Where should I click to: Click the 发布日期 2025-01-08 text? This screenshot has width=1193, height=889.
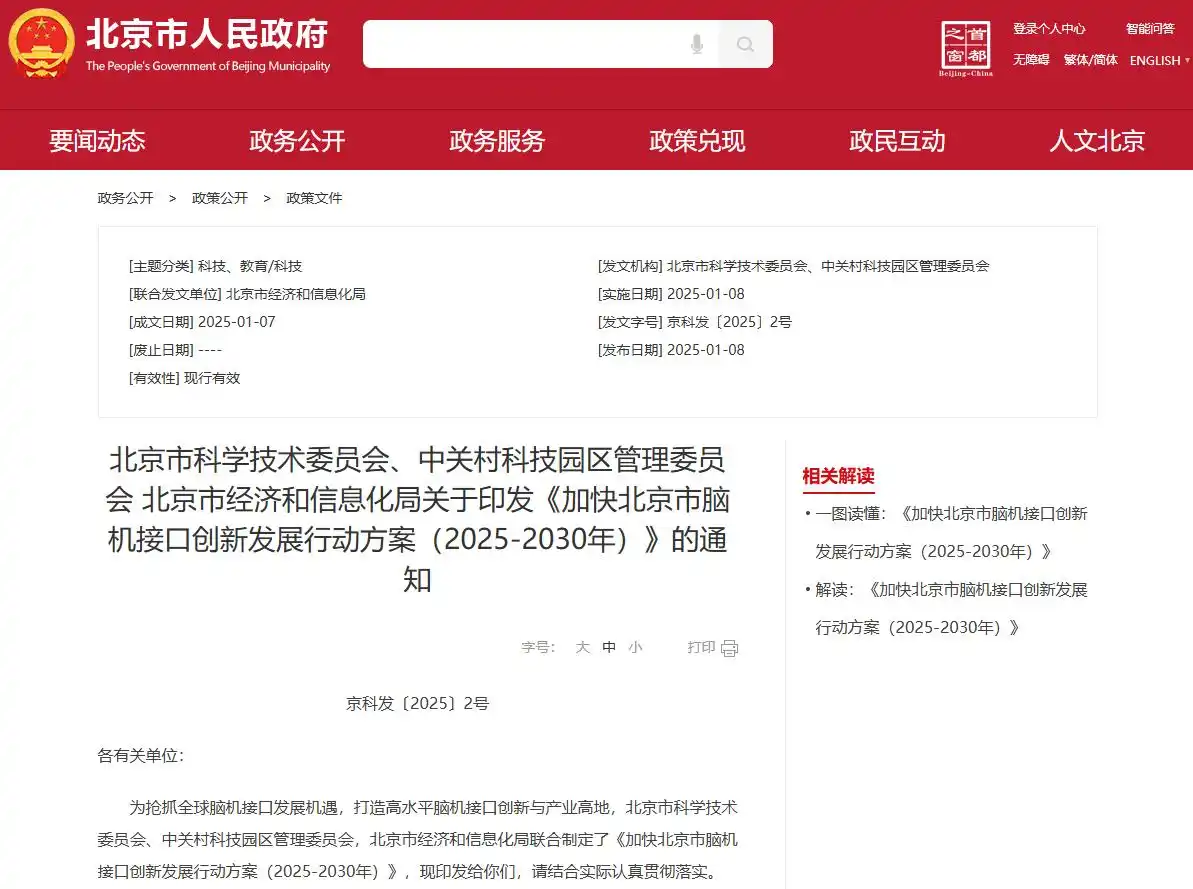click(x=671, y=350)
